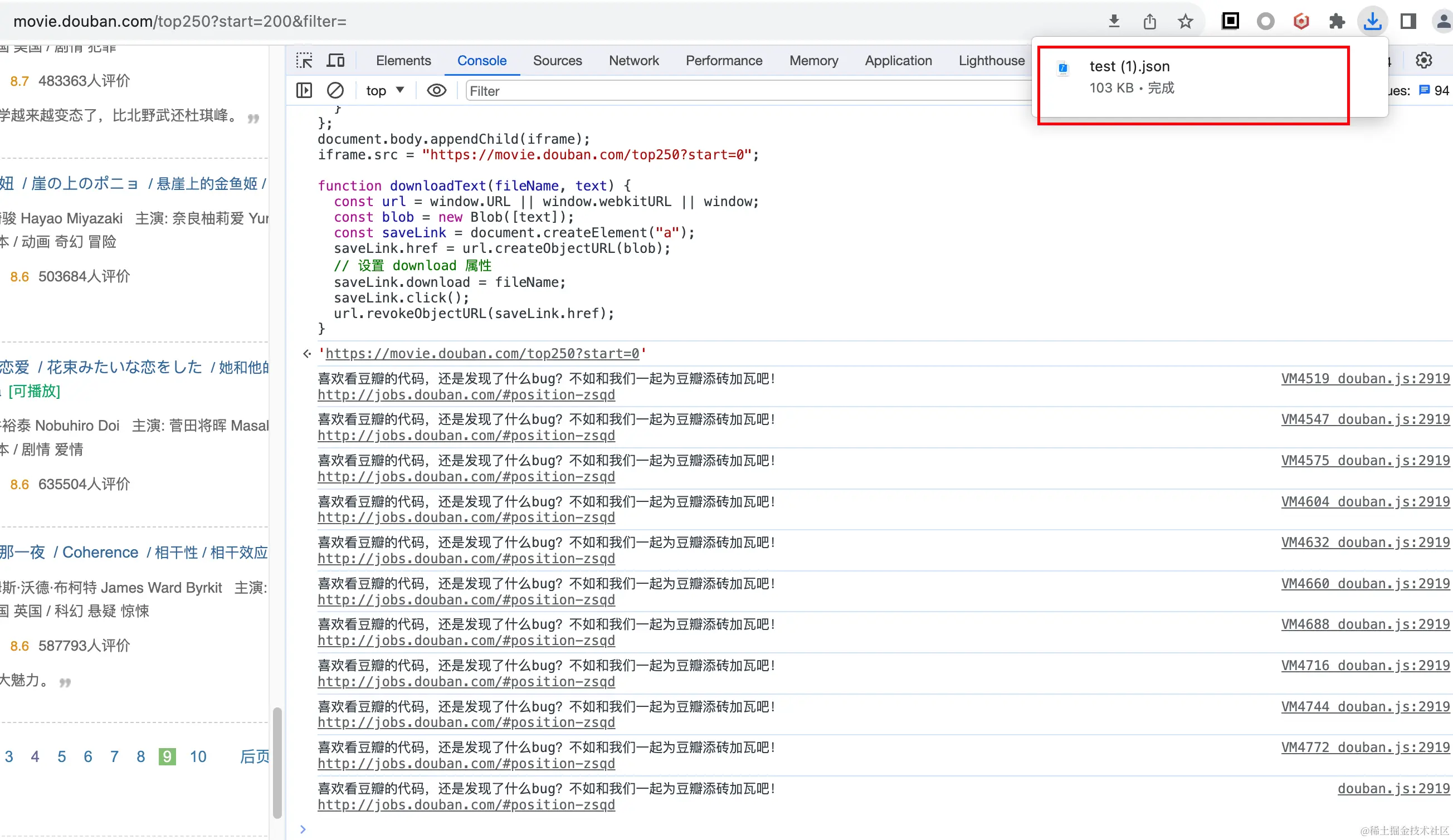The height and width of the screenshot is (840, 1453).
Task: Click the address bar URL
Action: point(180,21)
